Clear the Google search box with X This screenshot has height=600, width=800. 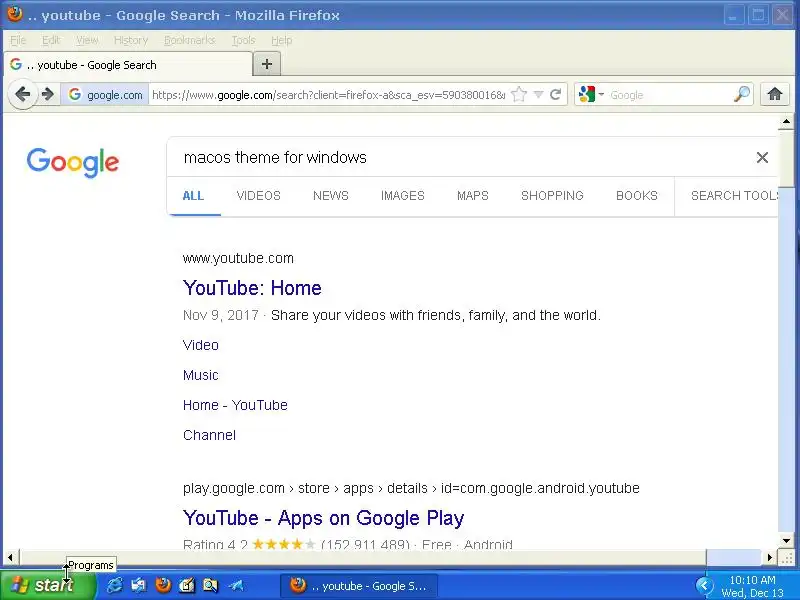(762, 158)
